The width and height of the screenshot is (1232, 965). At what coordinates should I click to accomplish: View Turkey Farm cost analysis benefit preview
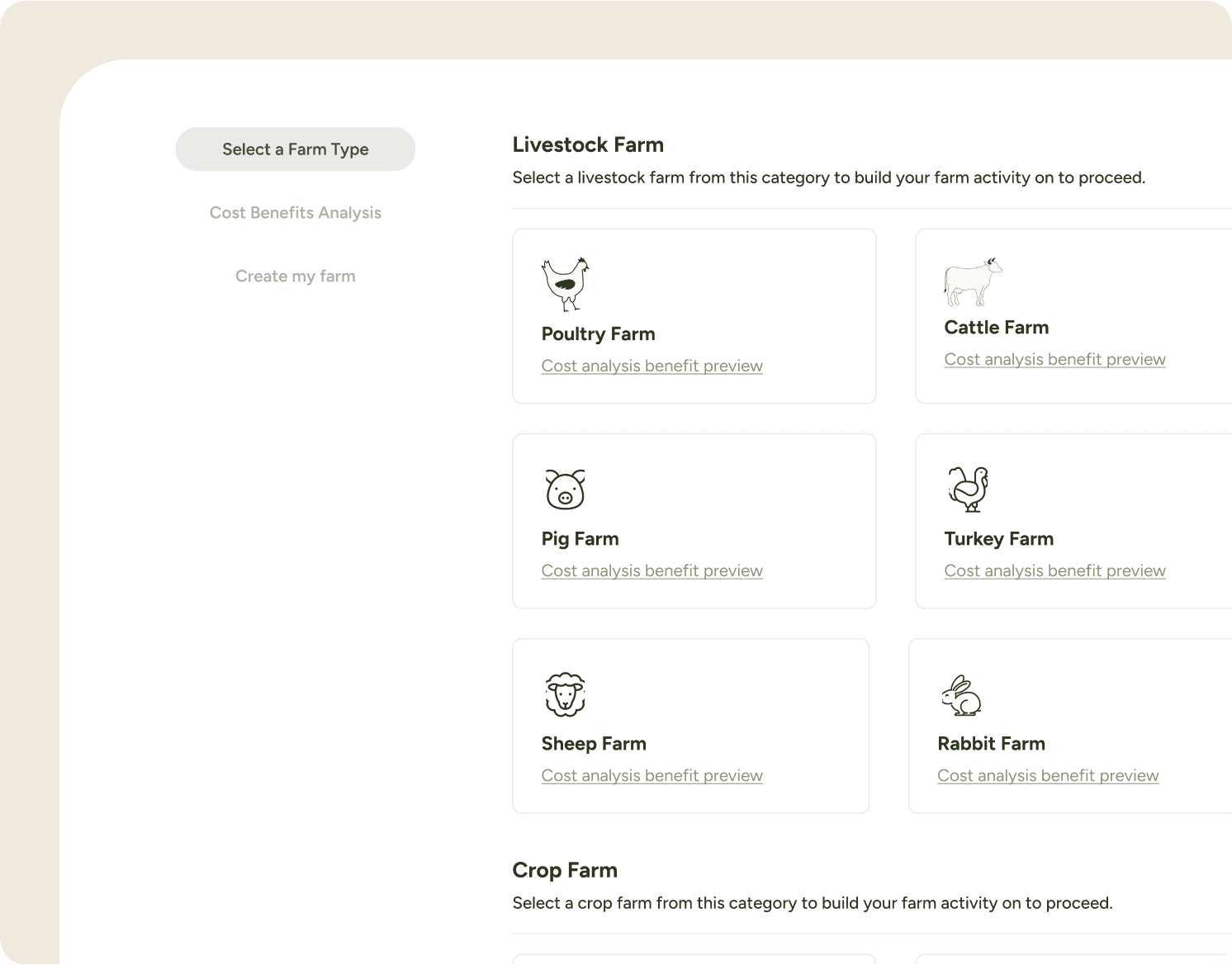point(1055,570)
